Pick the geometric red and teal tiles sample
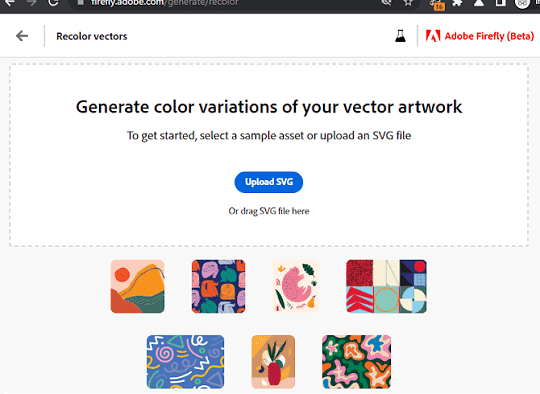The image size is (540, 394). (x=386, y=287)
